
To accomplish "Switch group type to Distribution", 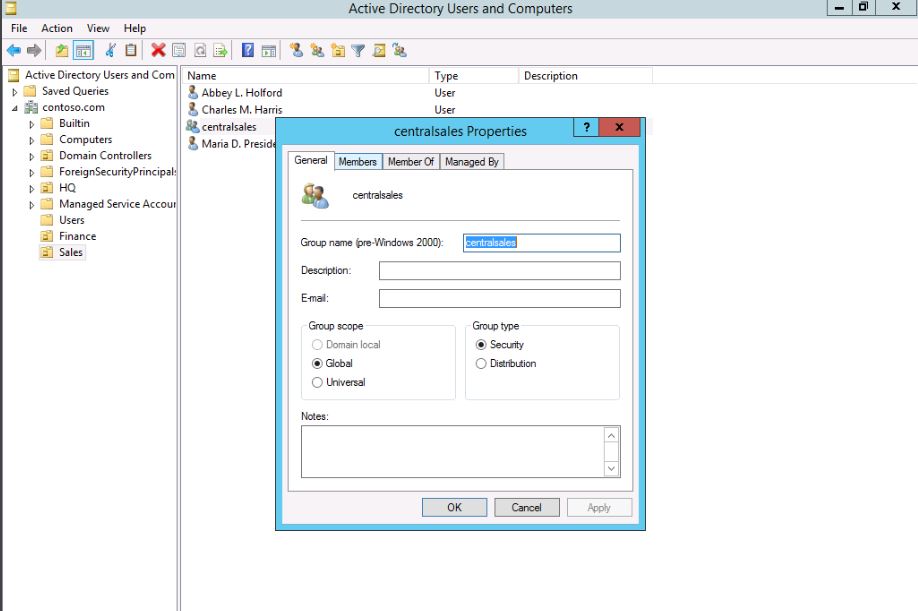I will point(481,363).
